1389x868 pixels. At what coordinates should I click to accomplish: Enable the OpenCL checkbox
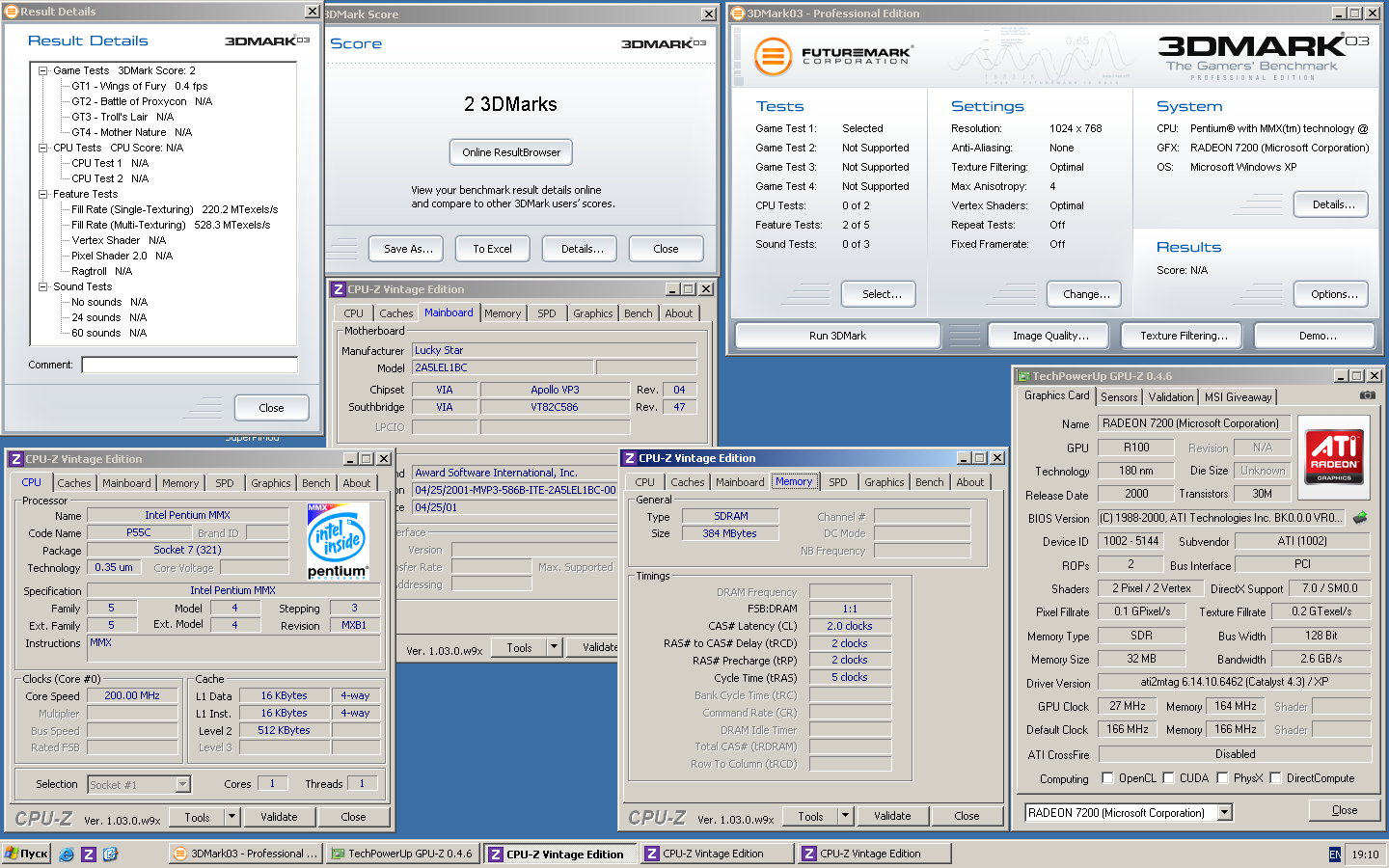coord(1107,777)
